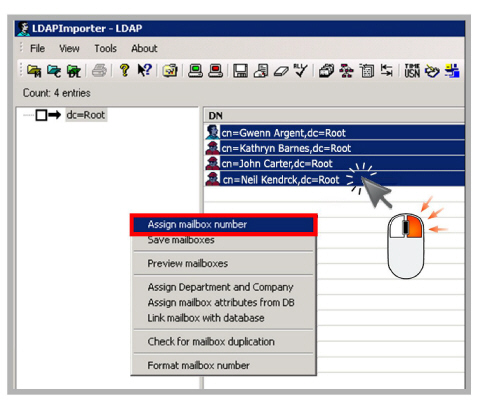This screenshot has width=478, height=412.
Task: Click the user icon beside Gwenn Argent
Action: coord(212,132)
